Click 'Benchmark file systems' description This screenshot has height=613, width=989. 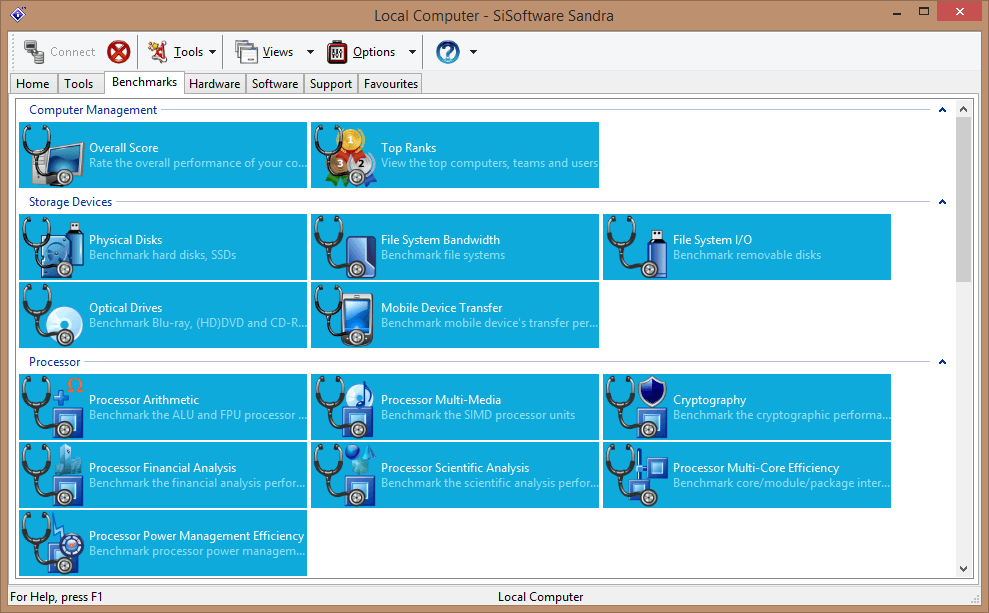click(x=443, y=255)
